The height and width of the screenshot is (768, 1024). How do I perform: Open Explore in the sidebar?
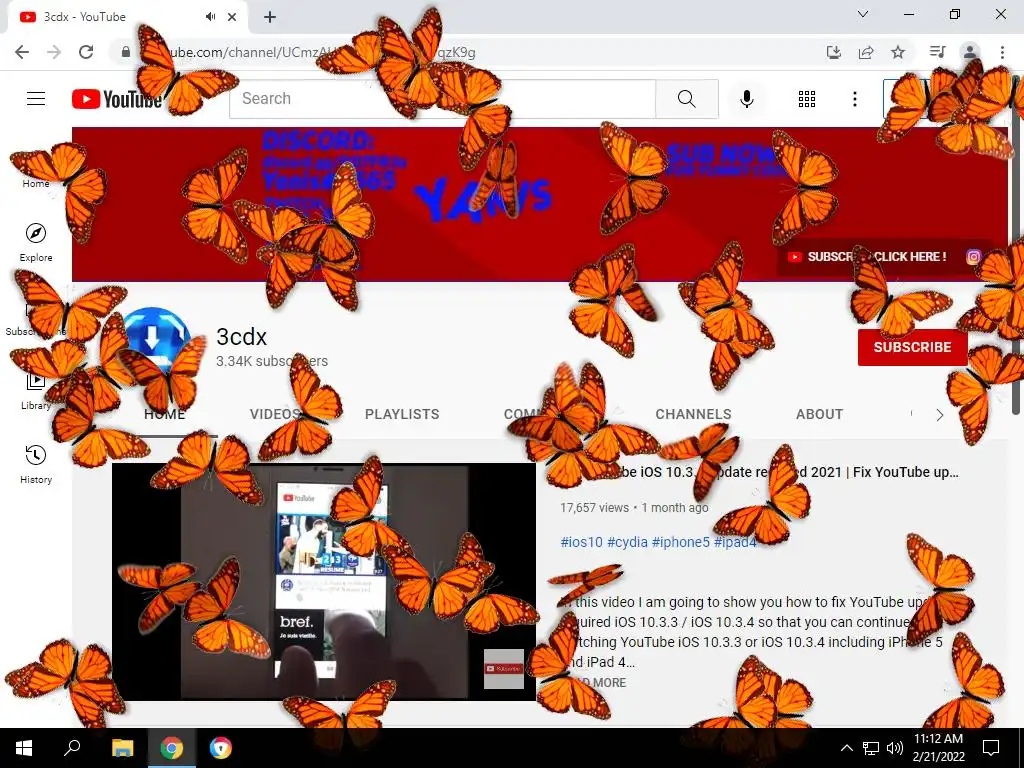click(36, 242)
